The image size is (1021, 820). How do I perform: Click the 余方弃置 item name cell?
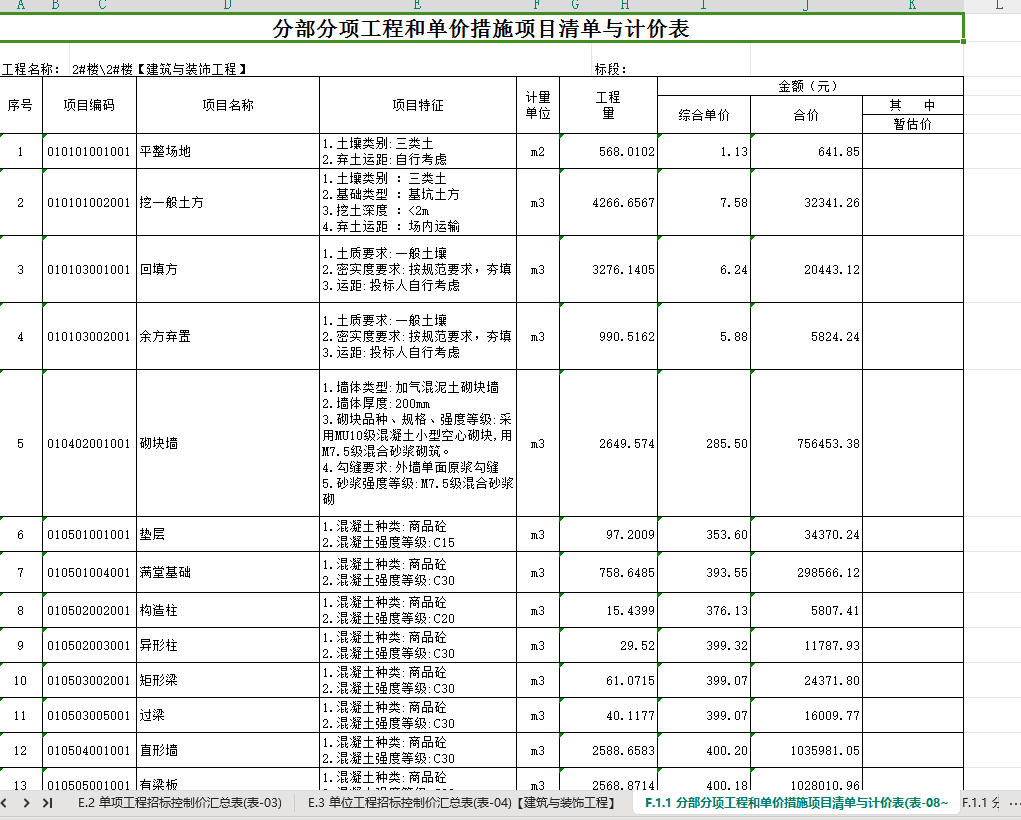tap(227, 336)
